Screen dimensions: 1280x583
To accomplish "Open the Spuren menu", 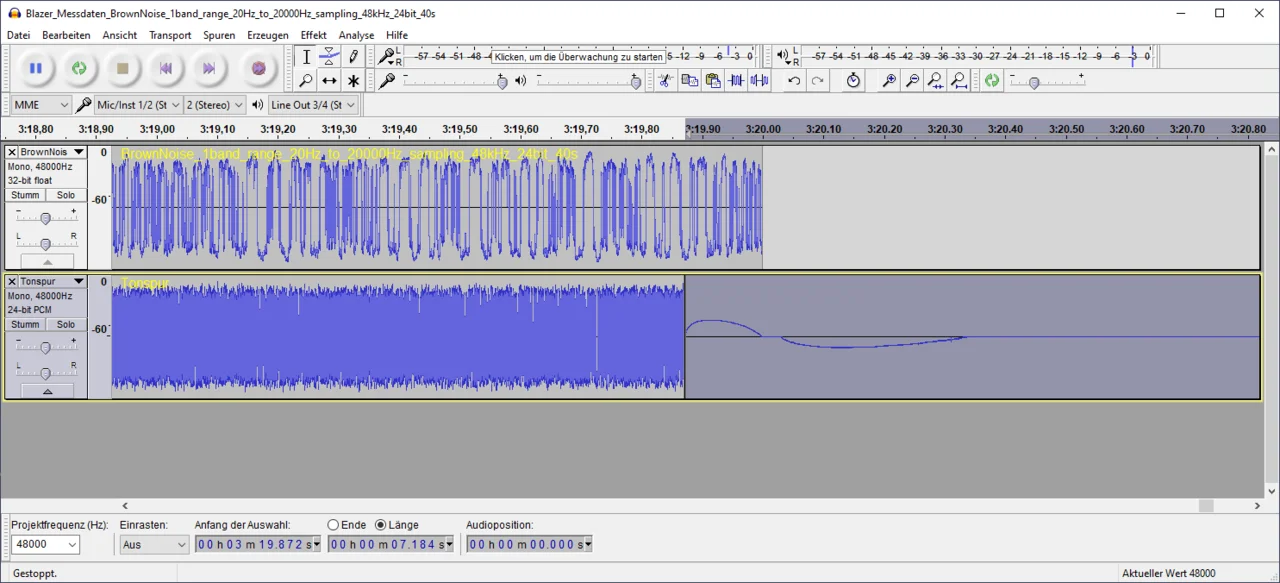I will coord(219,35).
